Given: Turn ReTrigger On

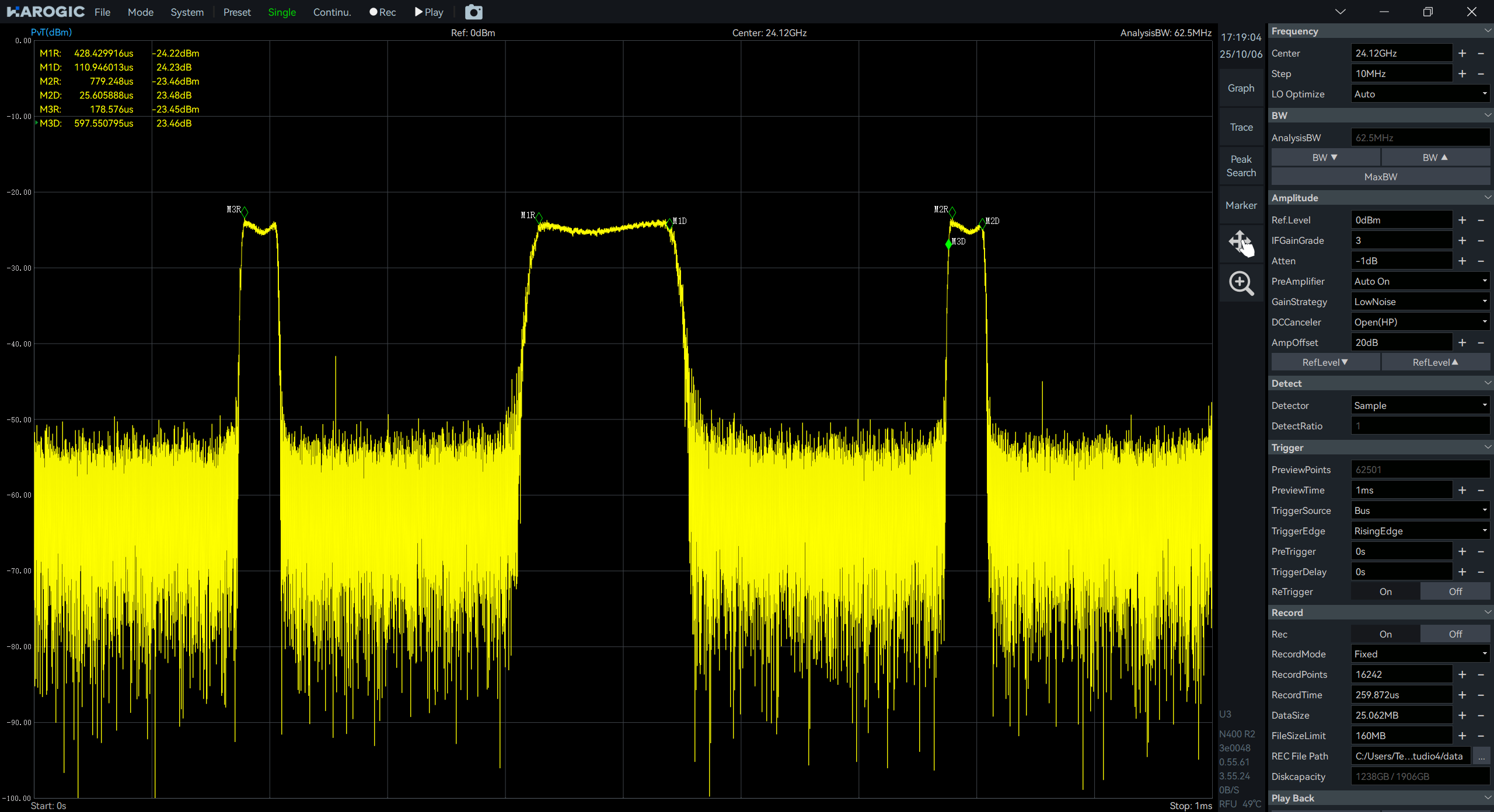Looking at the screenshot, I should pyautogui.click(x=1385, y=591).
